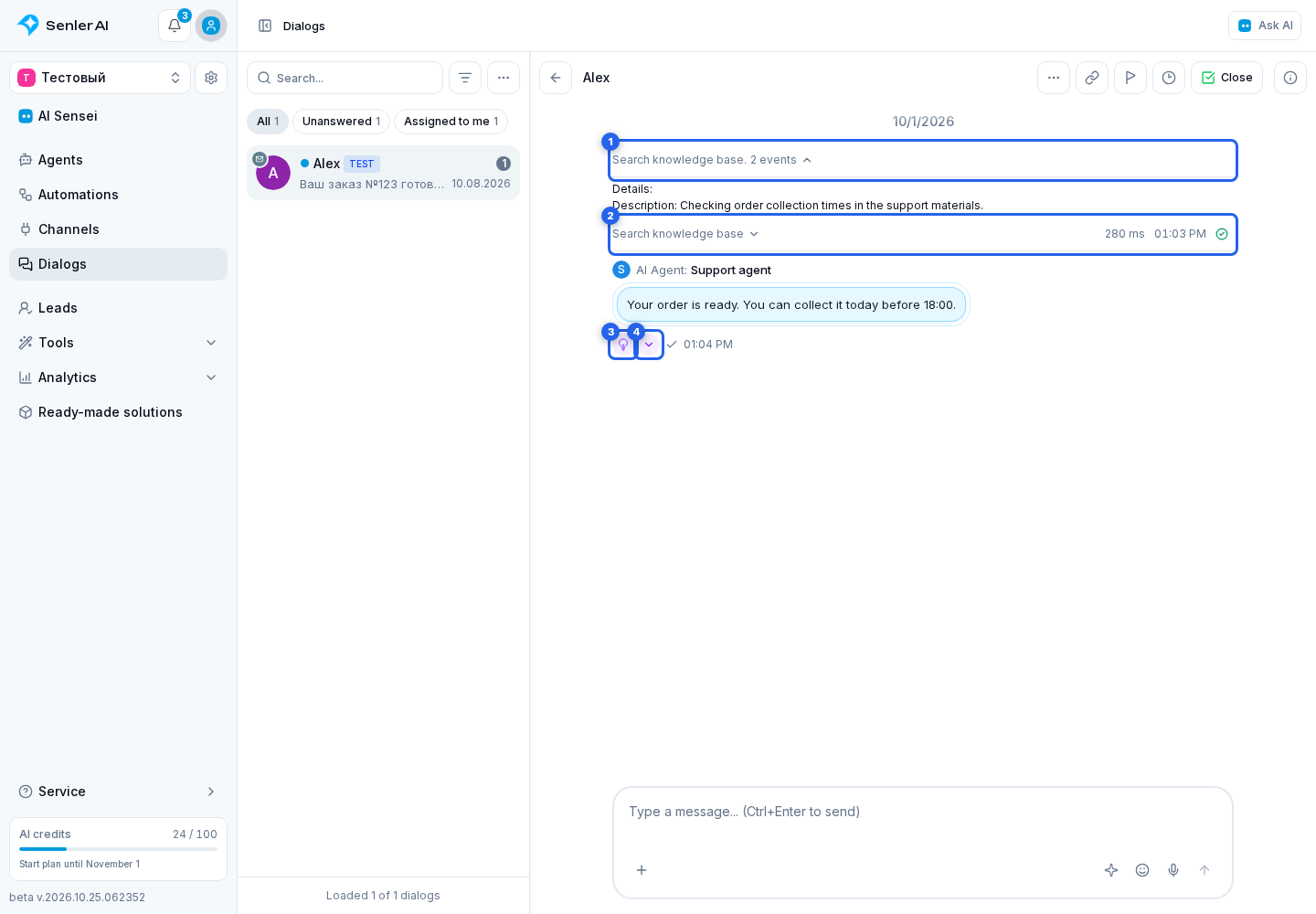
Task: Click the AI sparkle icon in composer
Action: tap(1111, 870)
